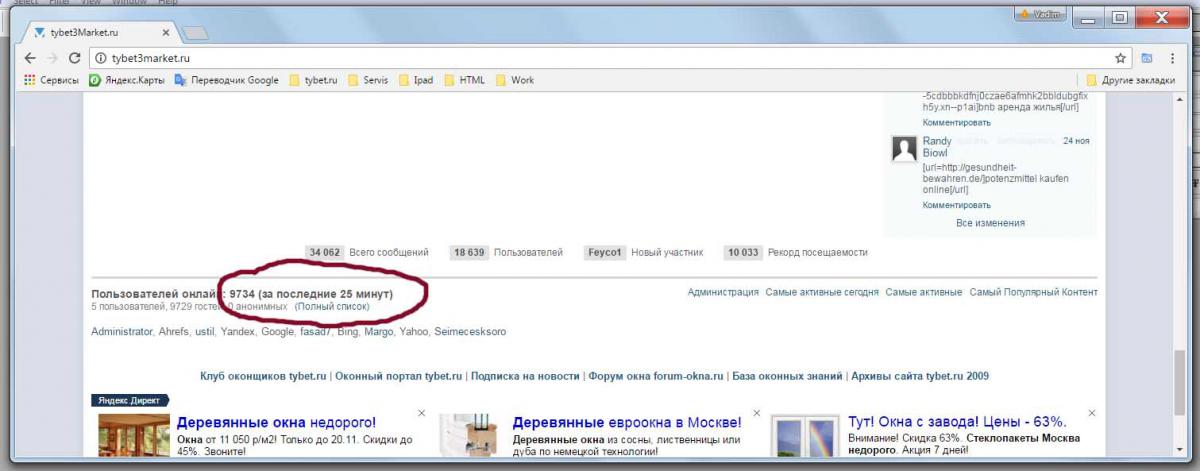Open the Переводчик Google bookmark
1200x471 pixels.
[x=226, y=80]
